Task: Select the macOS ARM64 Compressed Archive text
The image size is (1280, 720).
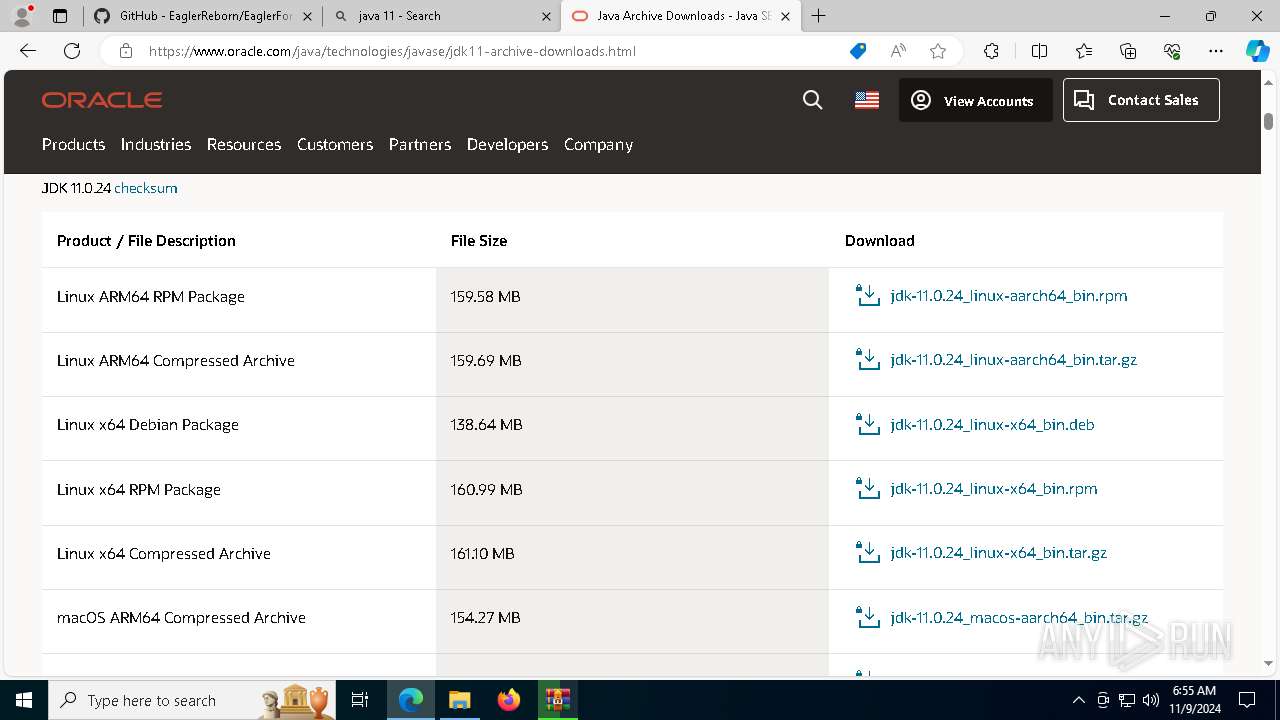Action: 181,618
